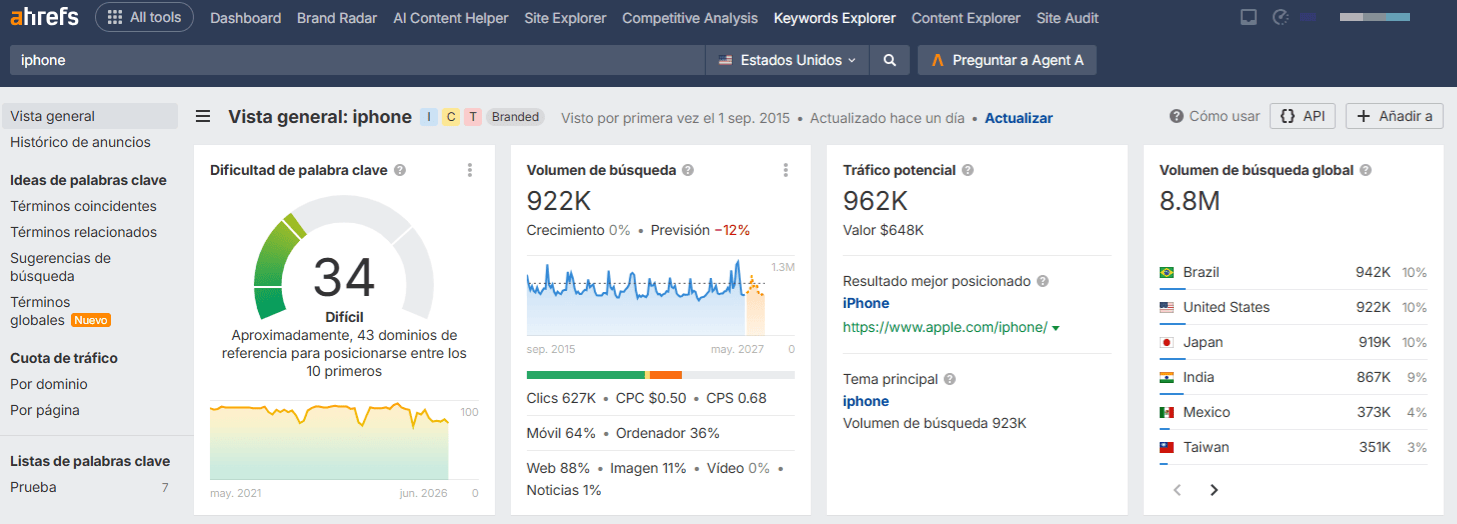Click the Branded tag
Image resolution: width=1457 pixels, height=524 pixels.
[x=516, y=117]
